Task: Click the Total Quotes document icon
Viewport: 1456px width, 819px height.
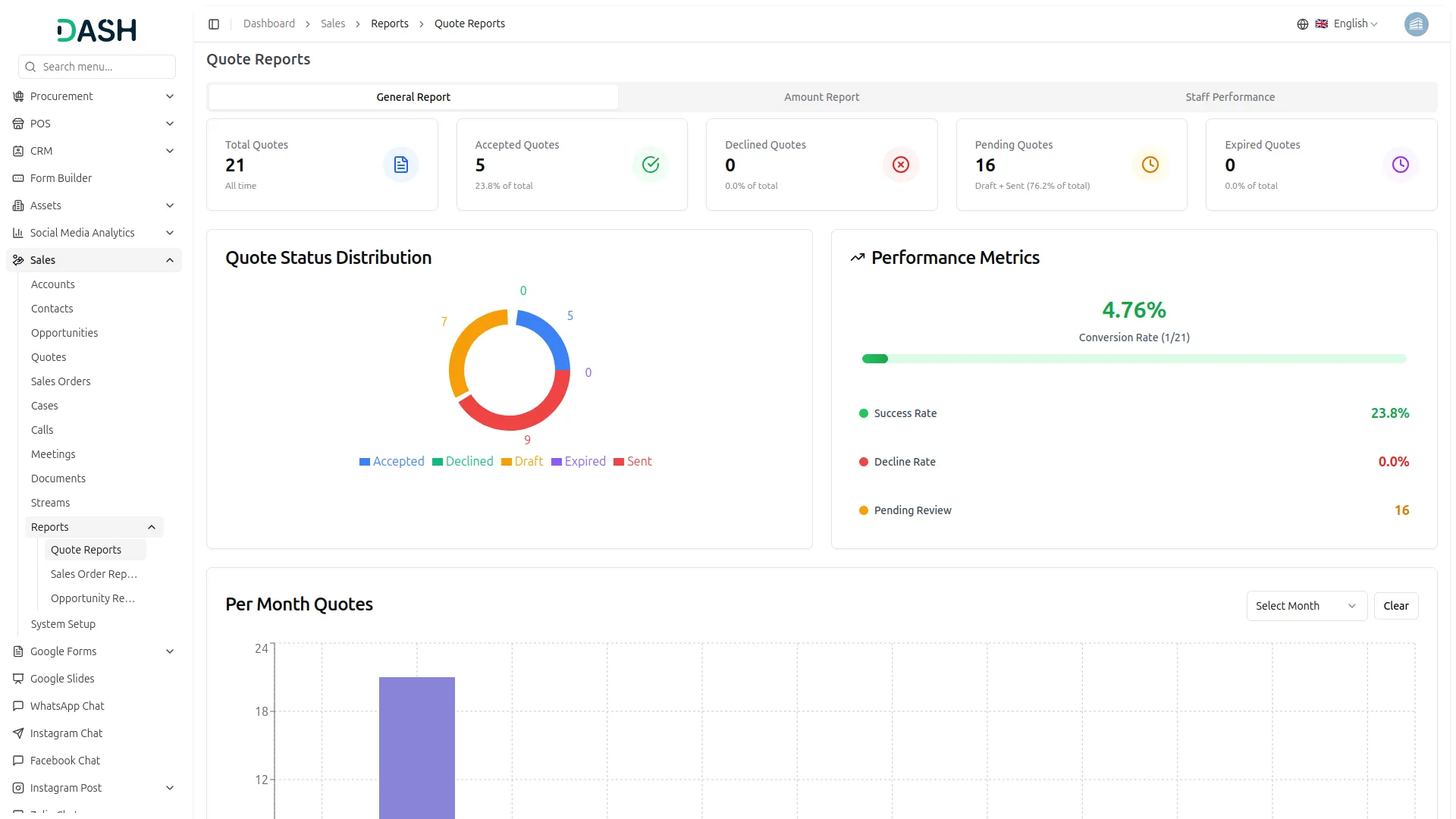Action: (400, 165)
